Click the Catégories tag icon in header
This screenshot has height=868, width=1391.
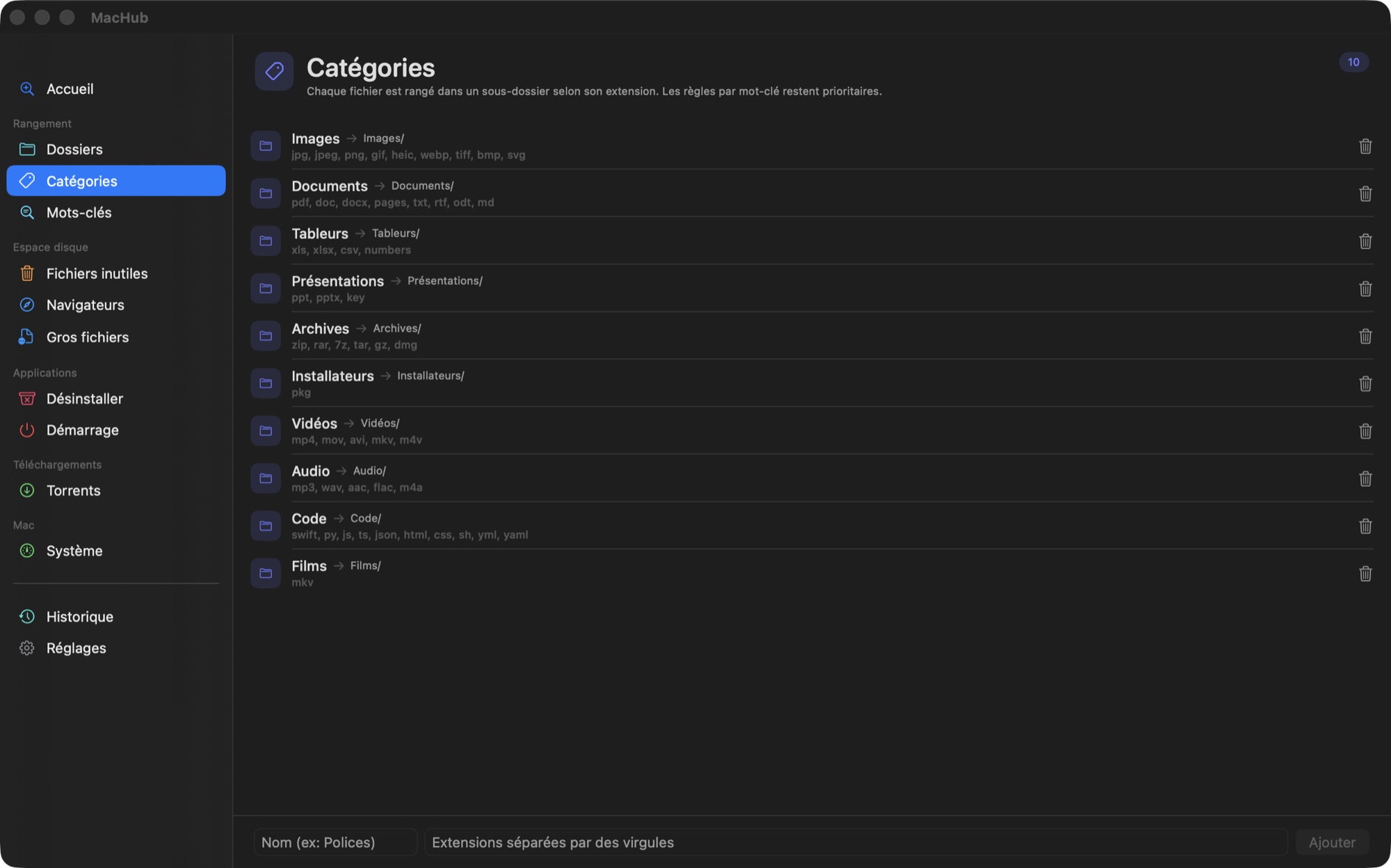[274, 71]
